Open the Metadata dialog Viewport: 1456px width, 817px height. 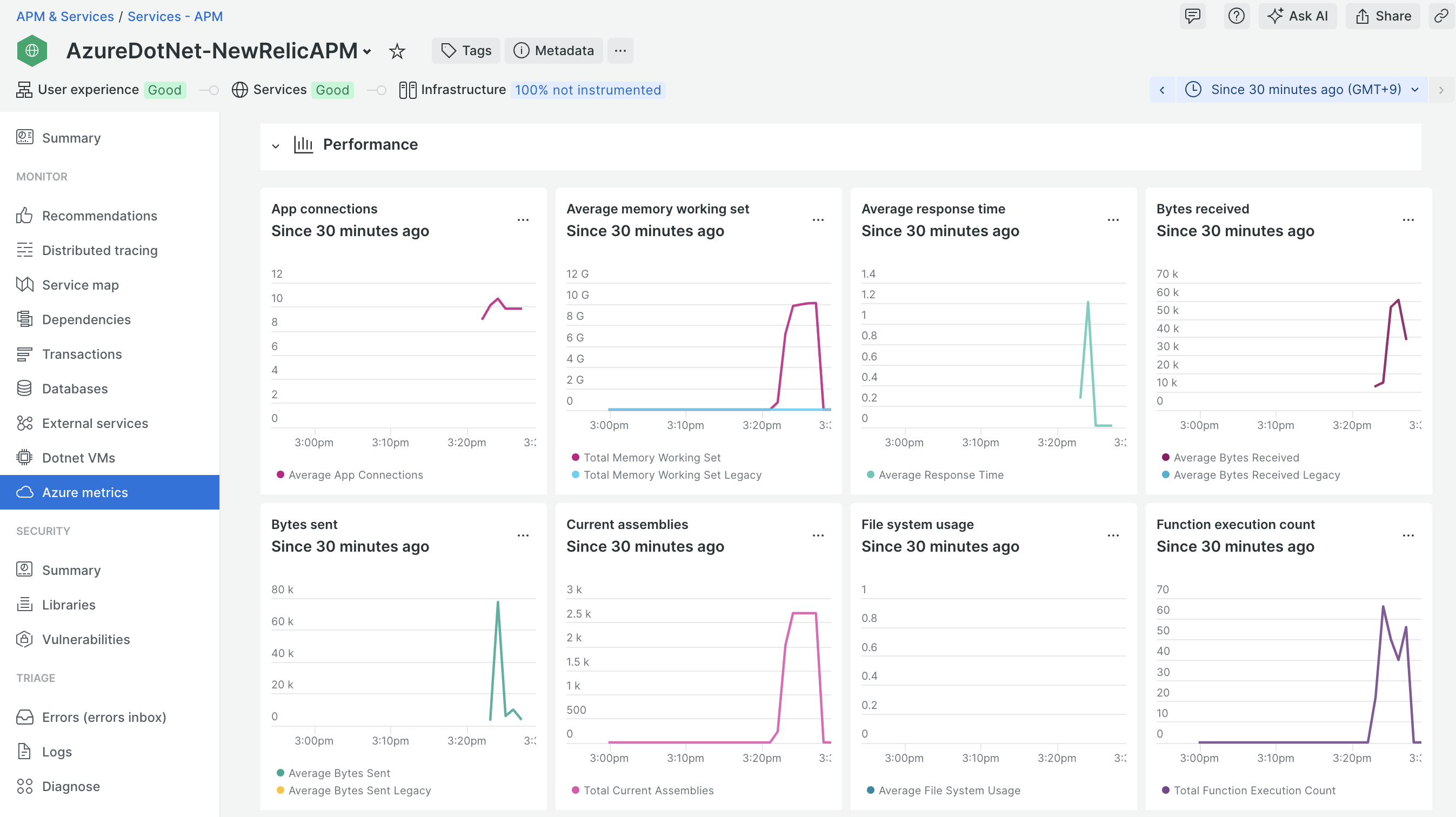click(553, 51)
